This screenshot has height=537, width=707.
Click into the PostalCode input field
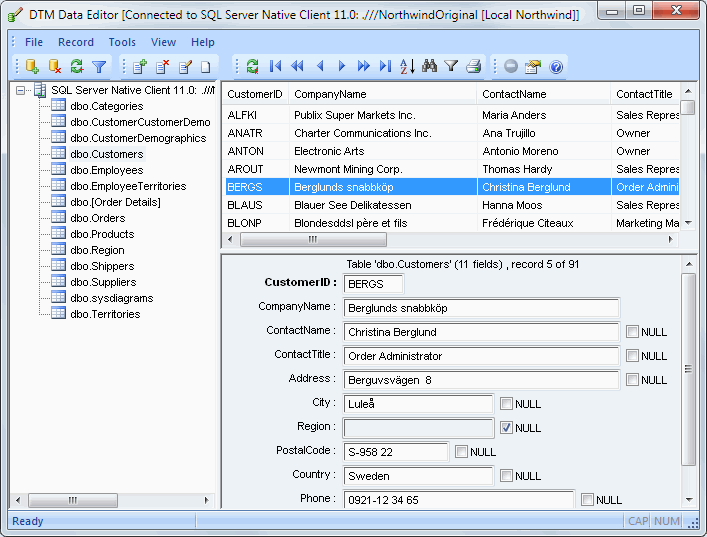coord(396,452)
